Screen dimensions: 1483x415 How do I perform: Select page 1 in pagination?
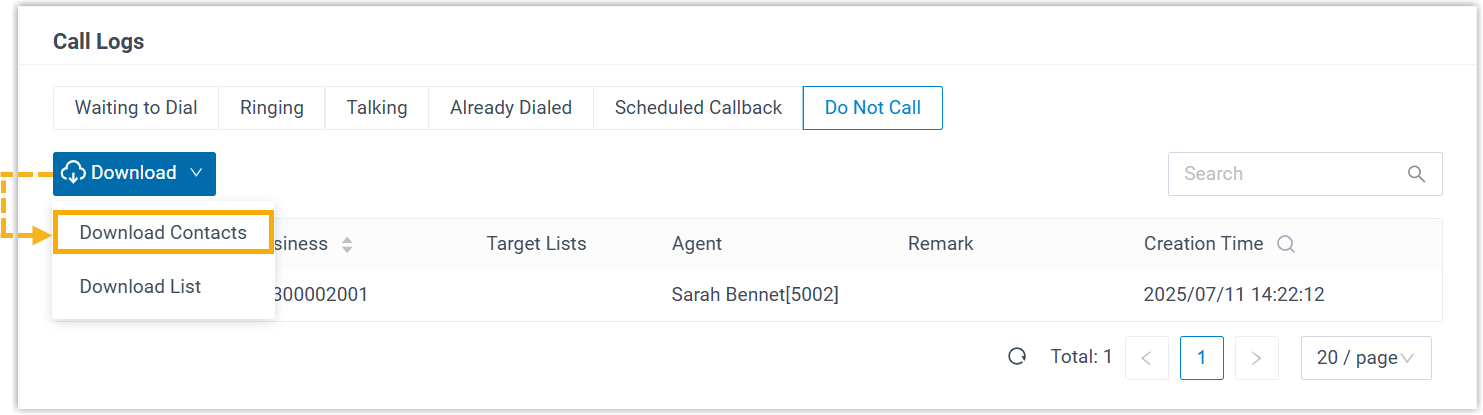point(1202,358)
